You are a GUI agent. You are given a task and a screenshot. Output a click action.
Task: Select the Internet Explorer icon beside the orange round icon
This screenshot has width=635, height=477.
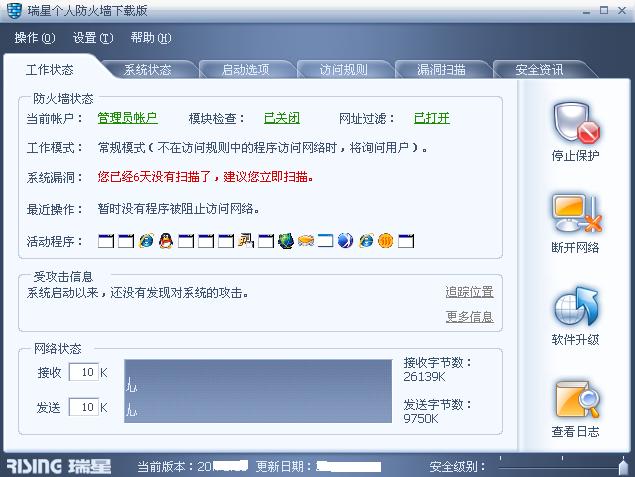click(366, 241)
